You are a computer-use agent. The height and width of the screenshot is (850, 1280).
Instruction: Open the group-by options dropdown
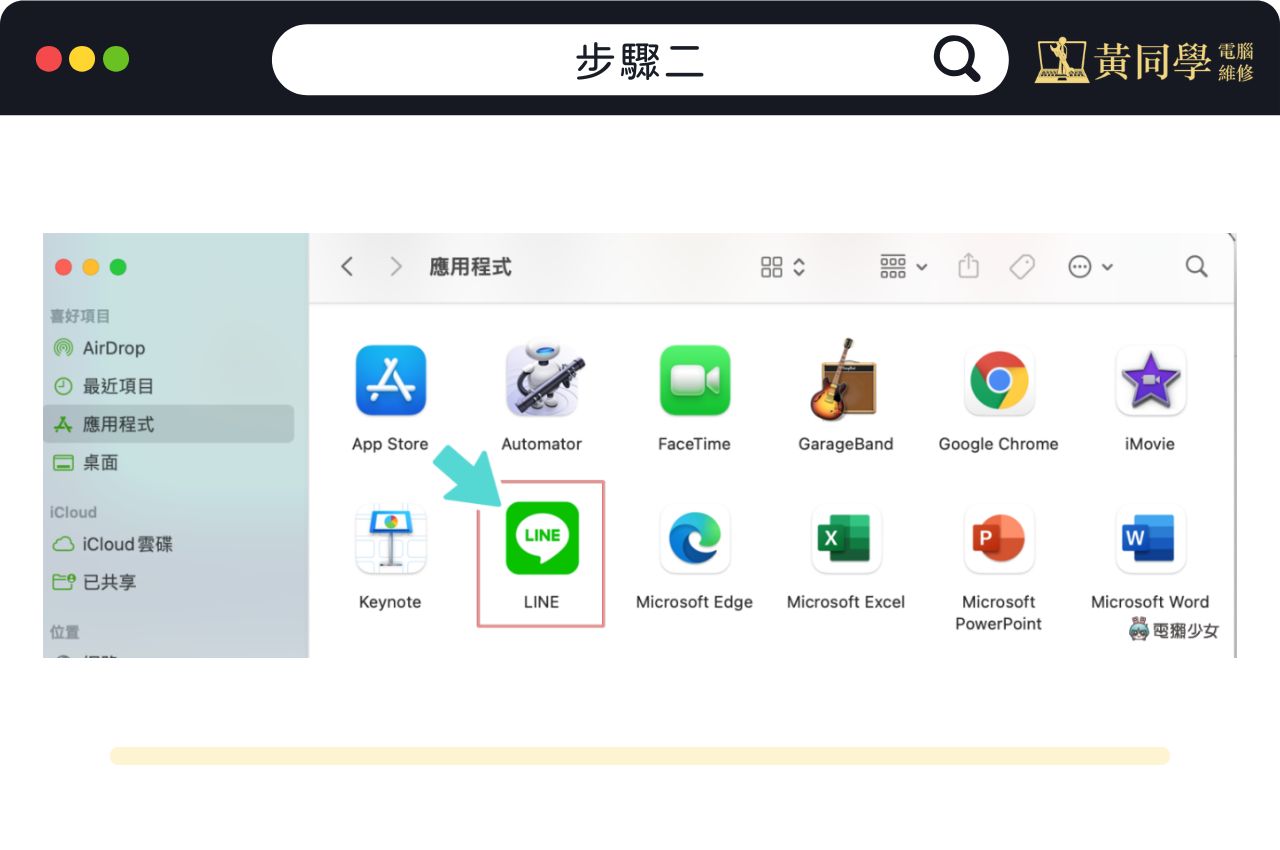[903, 266]
